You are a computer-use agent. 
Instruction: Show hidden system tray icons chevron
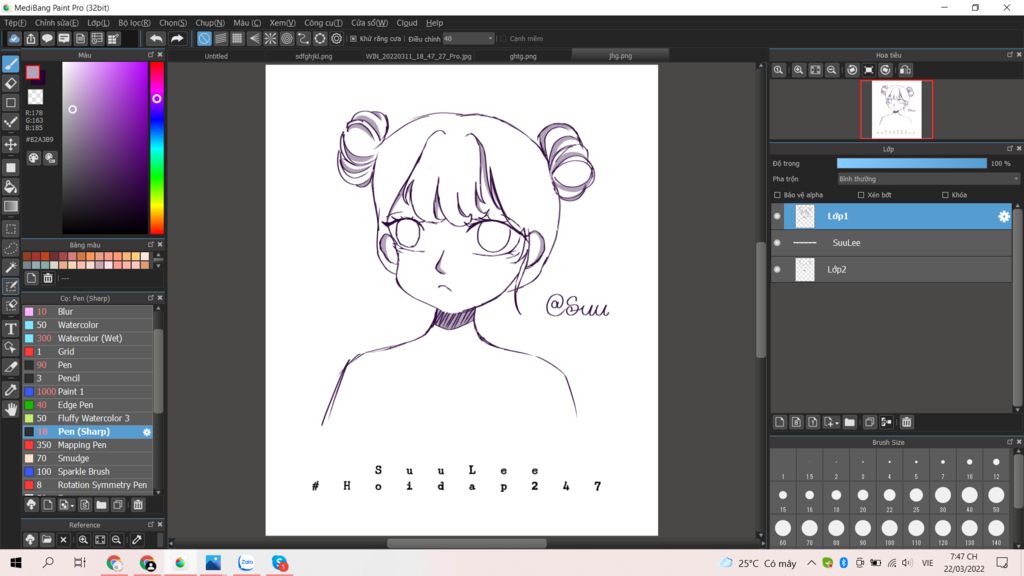coord(811,562)
